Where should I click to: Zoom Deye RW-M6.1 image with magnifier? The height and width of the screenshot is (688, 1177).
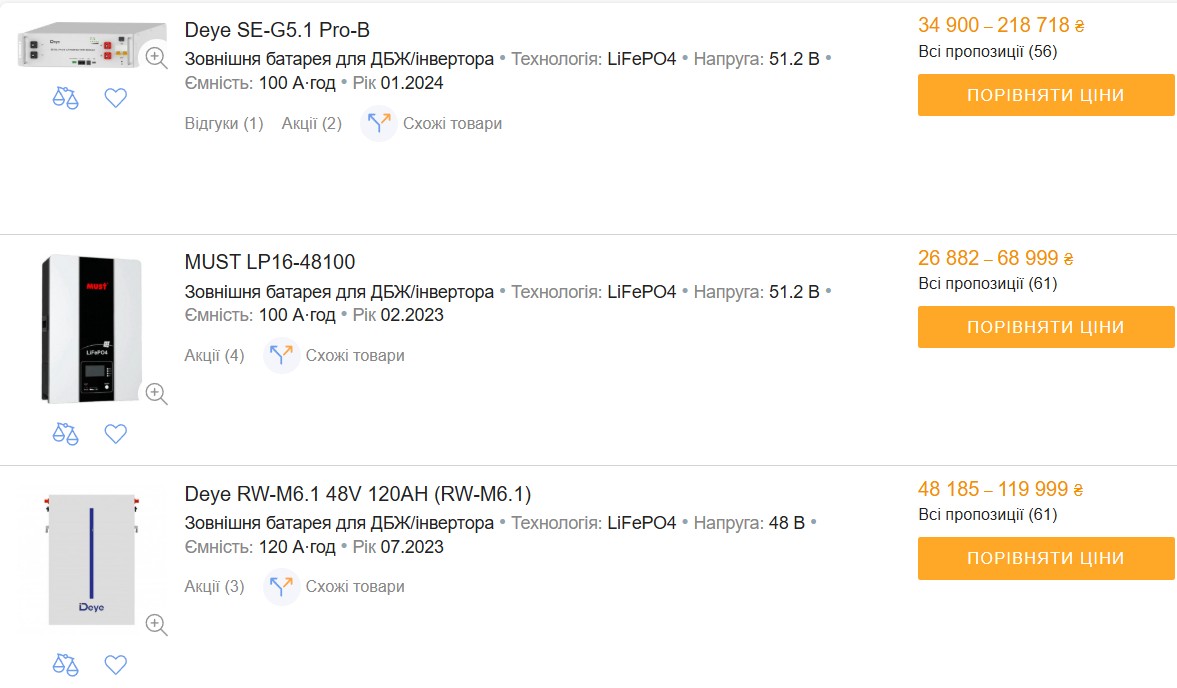(x=156, y=625)
